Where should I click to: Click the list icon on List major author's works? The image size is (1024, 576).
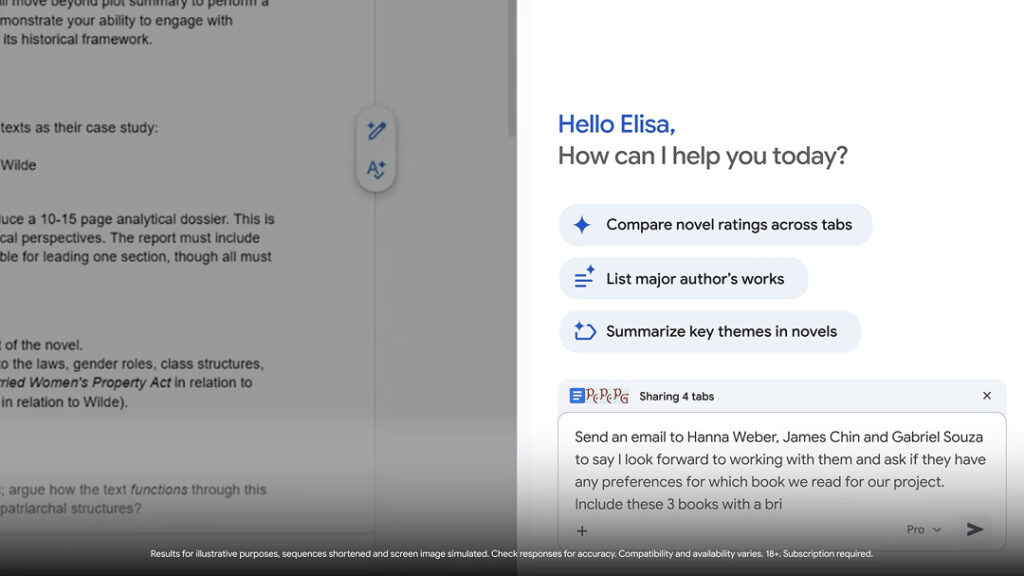tap(584, 279)
